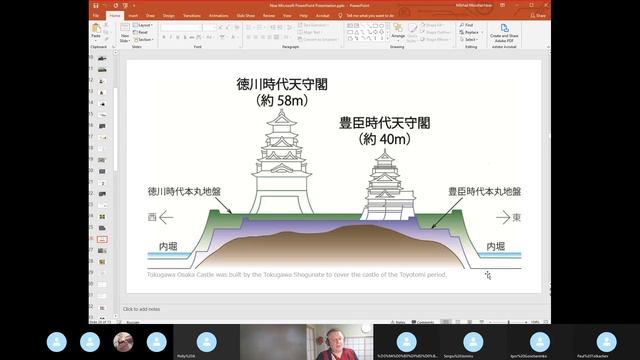
Task: Start Slide Show icon in status bar
Action: pos(482,322)
